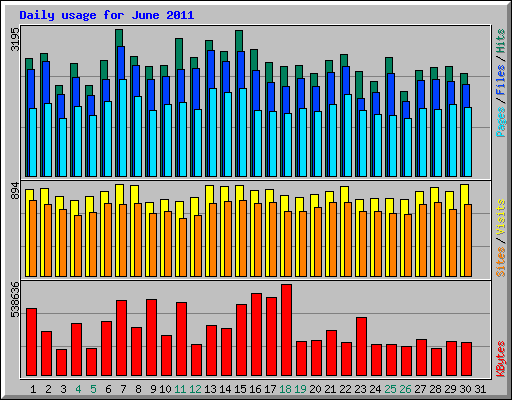512x400 pixels.
Task: Click the blue "Files" legend label
Action: [x=501, y=80]
